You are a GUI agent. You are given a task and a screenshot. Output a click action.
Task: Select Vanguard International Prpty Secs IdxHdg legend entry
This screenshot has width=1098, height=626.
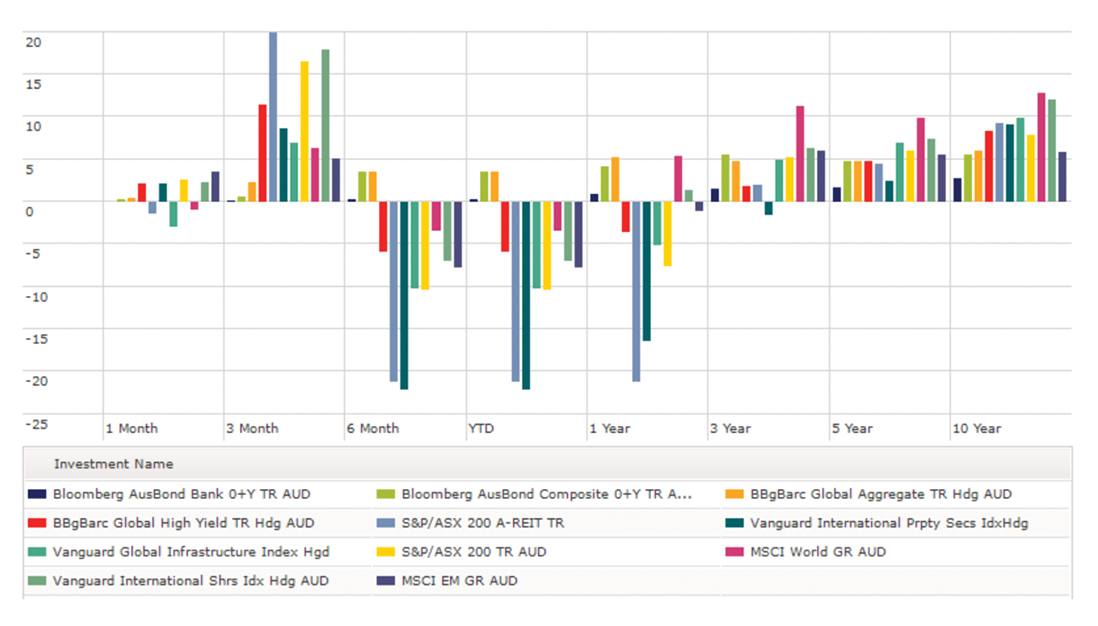[x=889, y=523]
